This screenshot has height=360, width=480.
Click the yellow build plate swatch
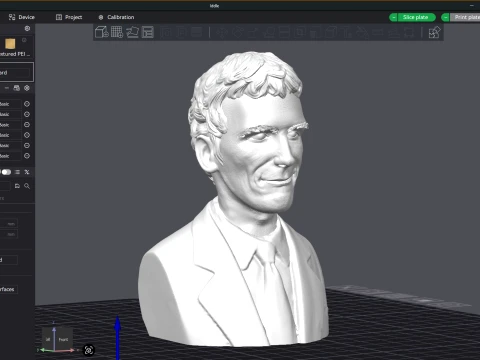pos(10,44)
